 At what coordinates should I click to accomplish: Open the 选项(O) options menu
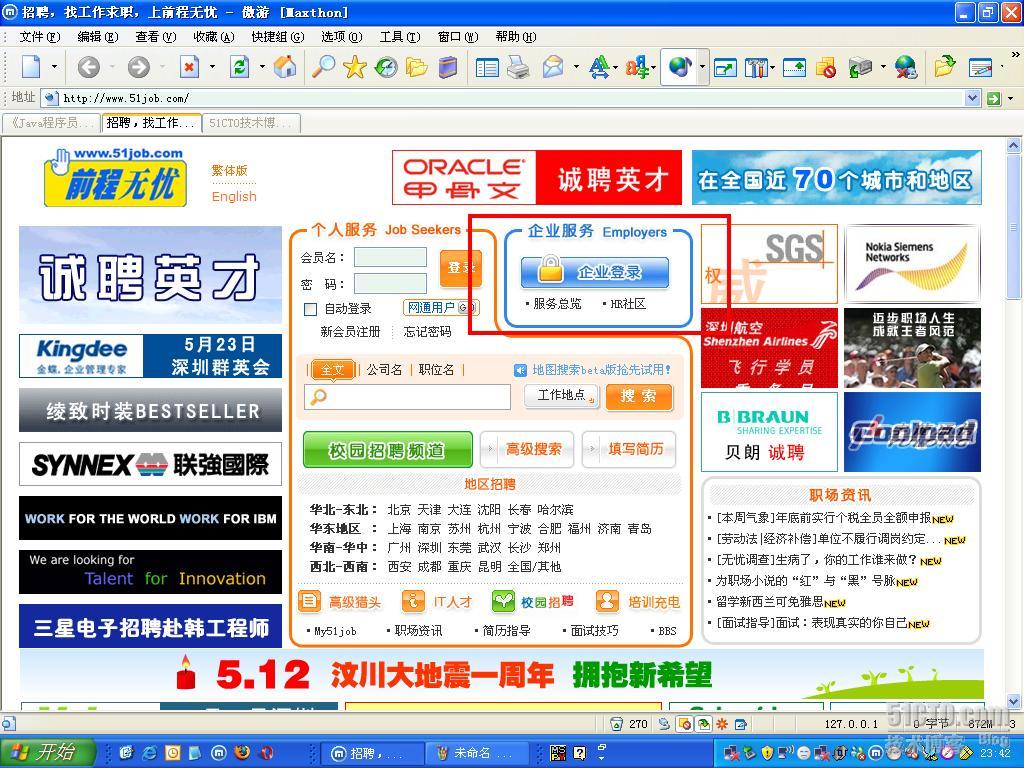tap(342, 37)
